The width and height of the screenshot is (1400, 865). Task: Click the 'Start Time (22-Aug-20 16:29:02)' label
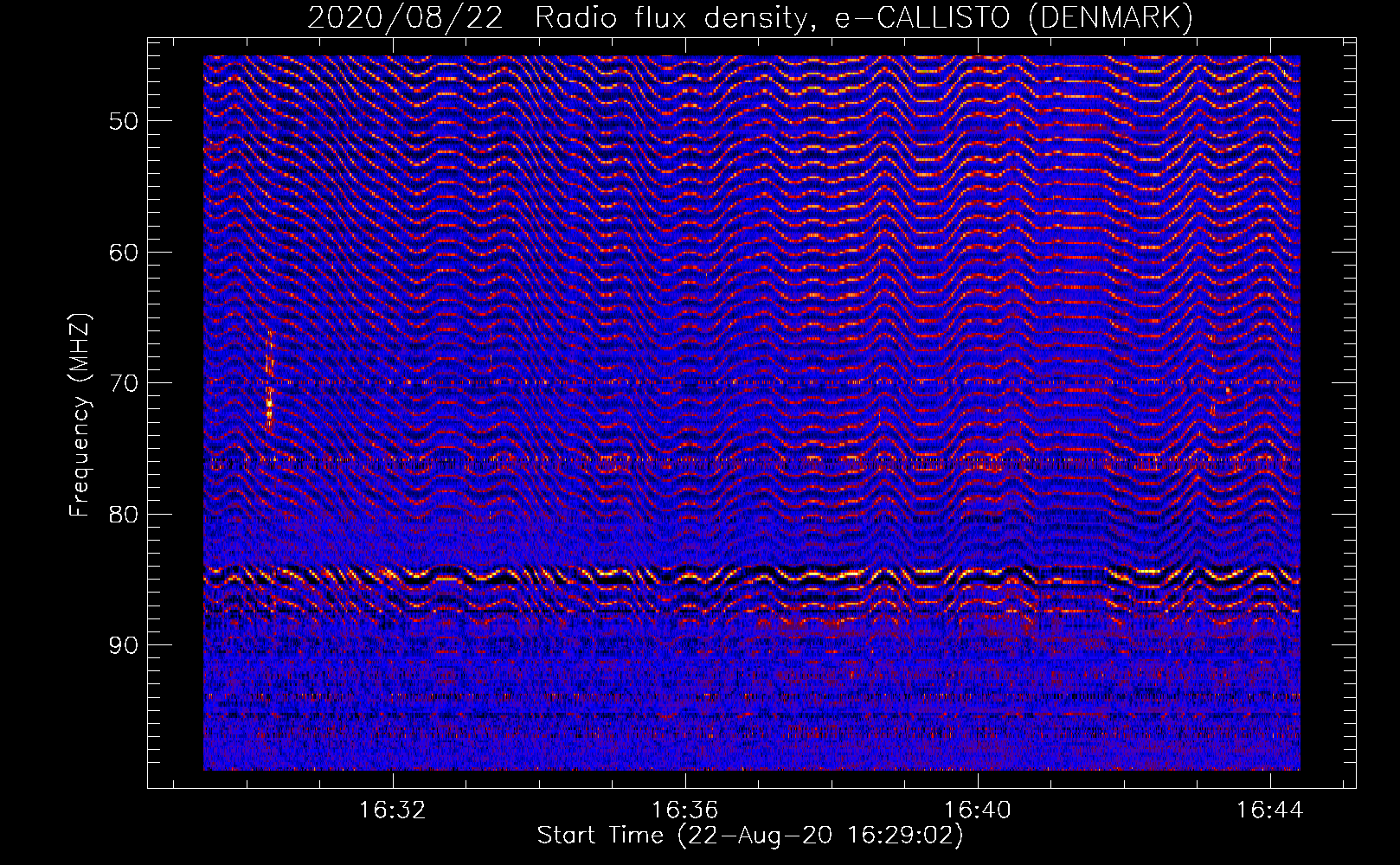click(x=750, y=836)
